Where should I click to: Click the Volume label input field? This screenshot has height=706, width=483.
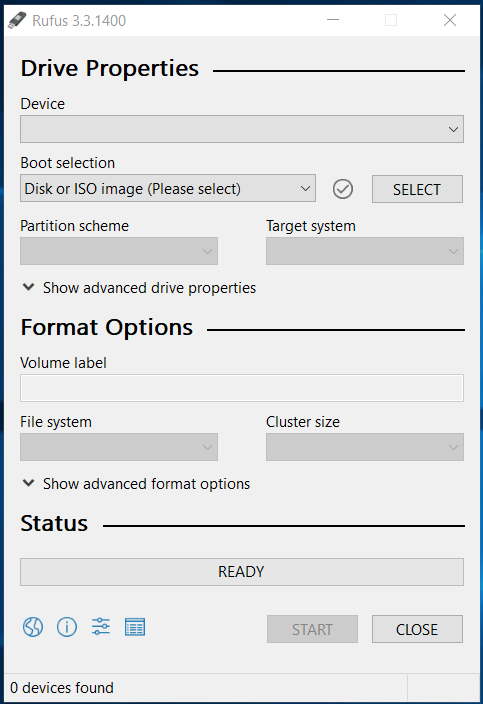[x=242, y=388]
